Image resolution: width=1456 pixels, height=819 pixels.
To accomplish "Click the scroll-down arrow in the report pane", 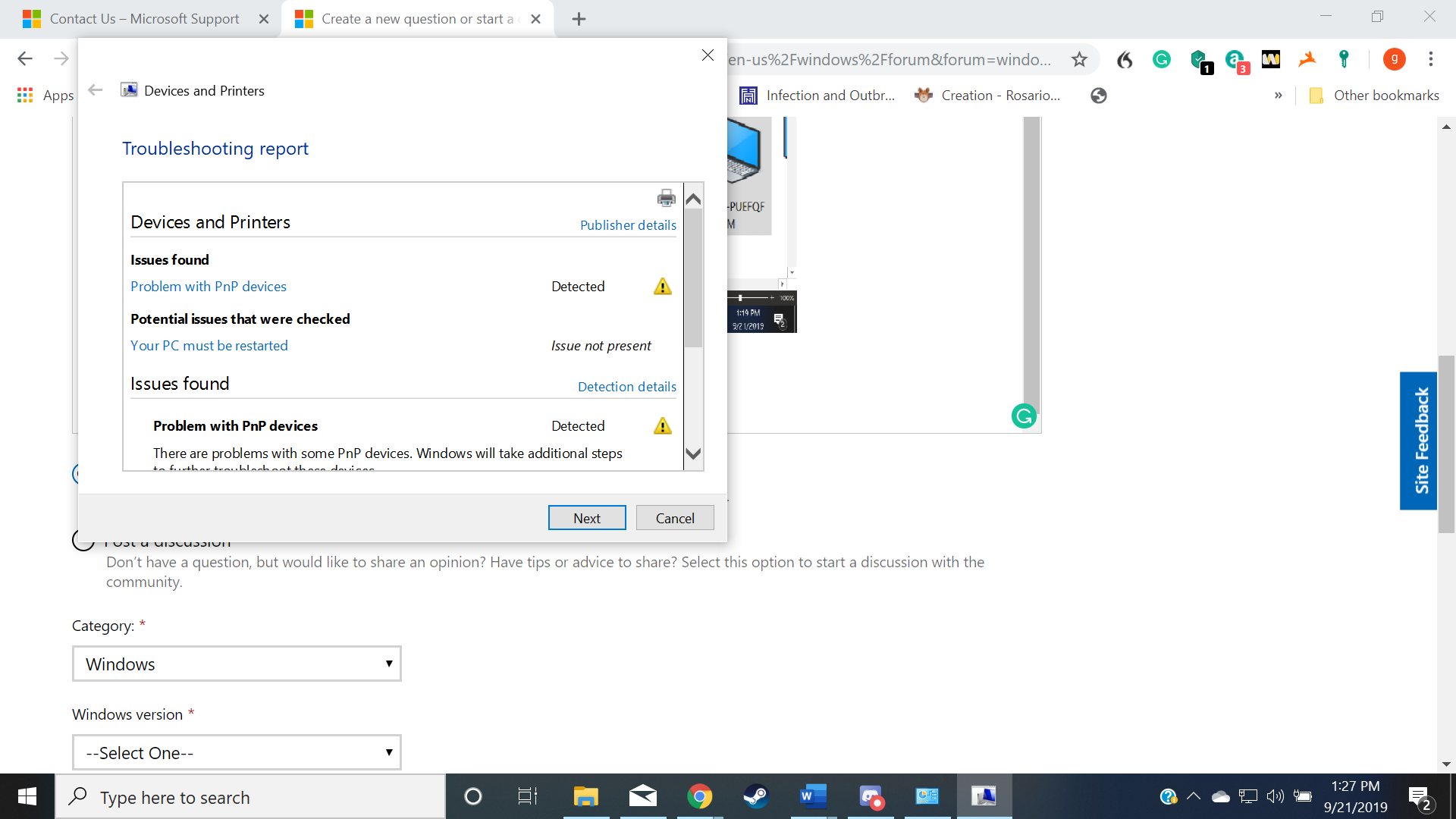I will click(693, 453).
